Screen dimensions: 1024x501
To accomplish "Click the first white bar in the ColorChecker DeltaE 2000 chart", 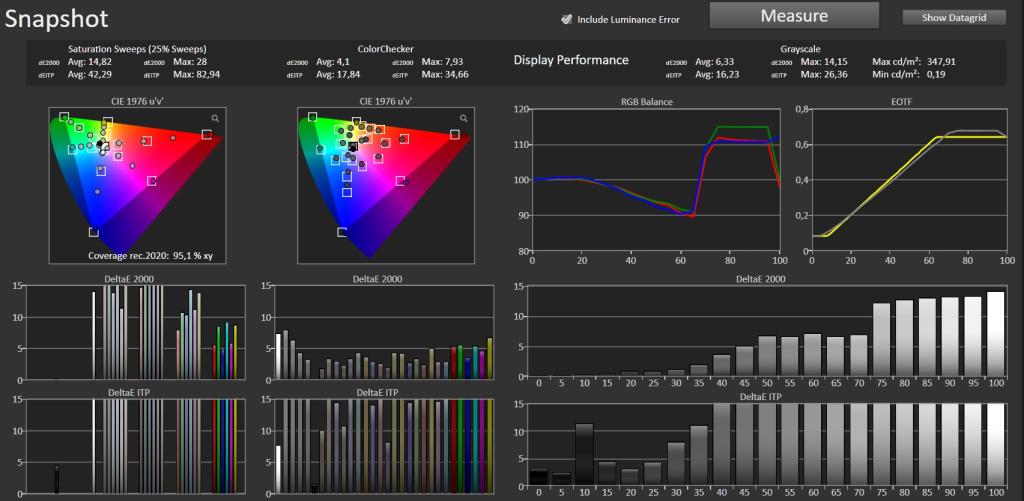I will click(278, 356).
